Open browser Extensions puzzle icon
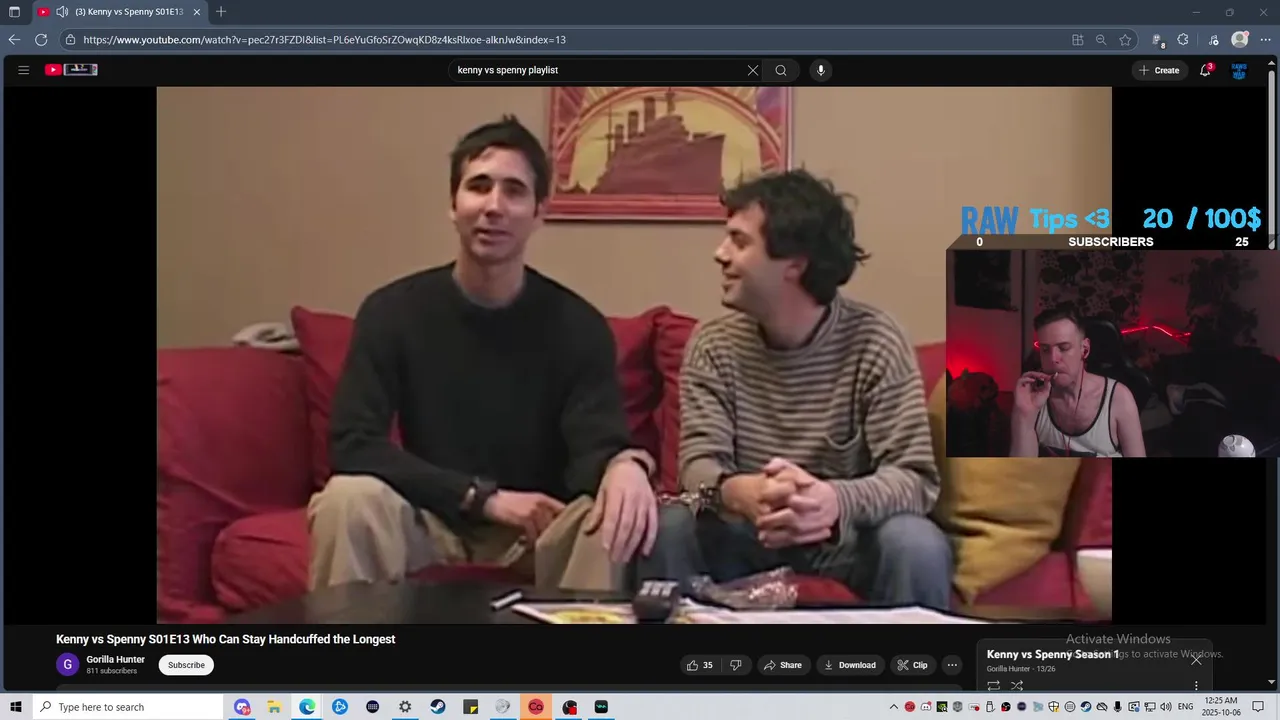The height and width of the screenshot is (720, 1280). click(1183, 40)
